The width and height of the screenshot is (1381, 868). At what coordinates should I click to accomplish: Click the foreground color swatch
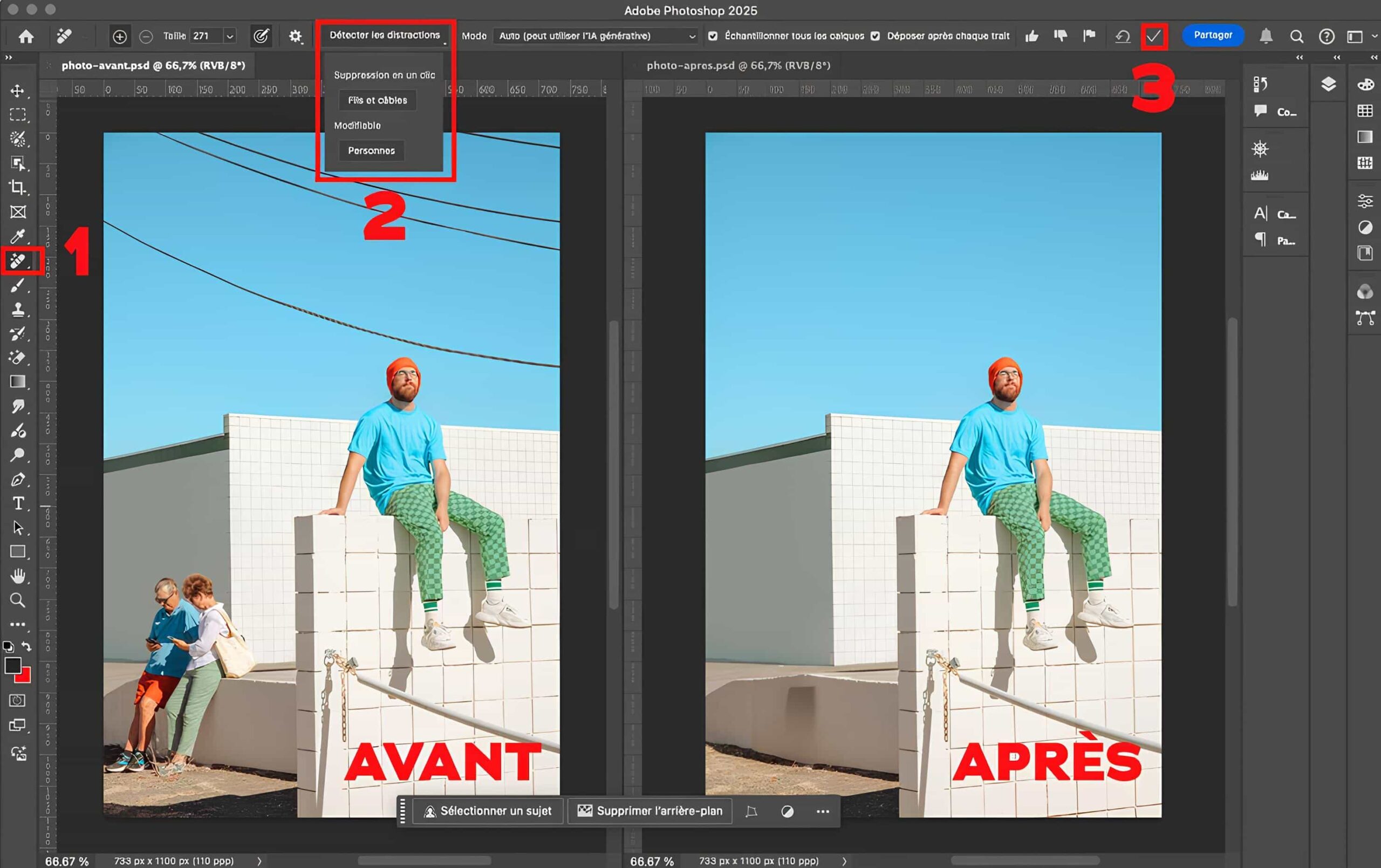pyautogui.click(x=13, y=666)
